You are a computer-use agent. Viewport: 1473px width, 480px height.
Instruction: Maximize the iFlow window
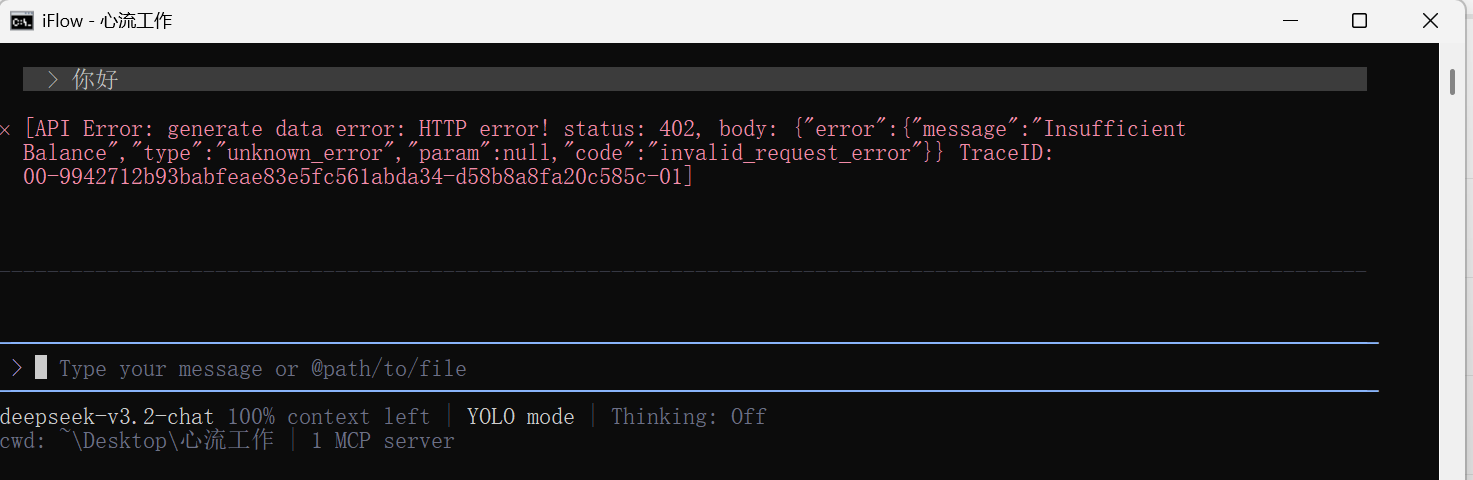pos(1359,20)
